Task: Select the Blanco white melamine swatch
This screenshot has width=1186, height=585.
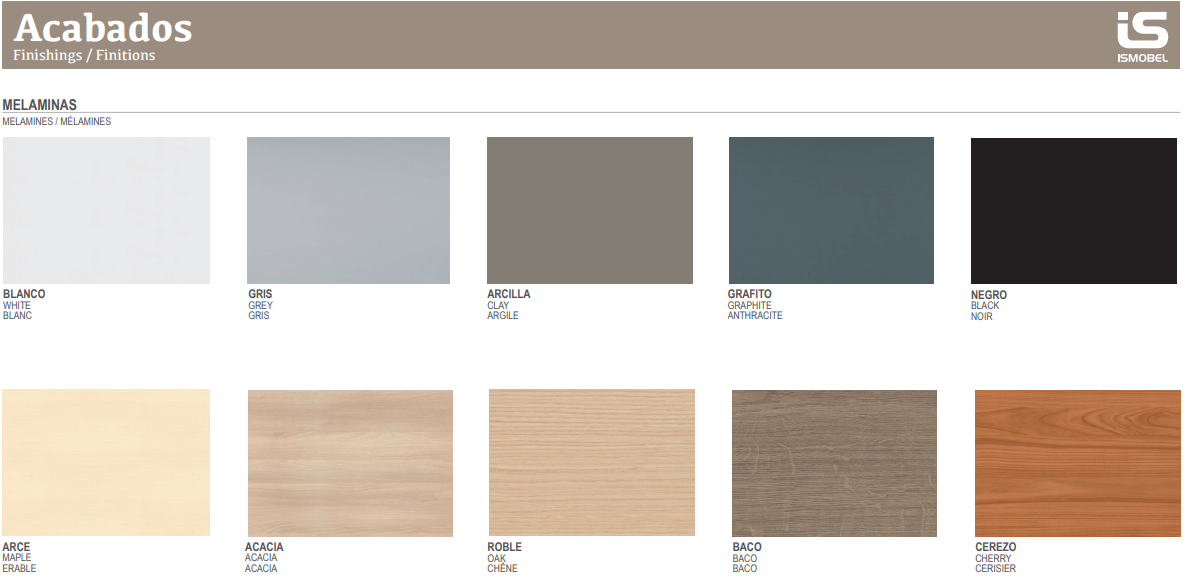Action: [x=107, y=210]
